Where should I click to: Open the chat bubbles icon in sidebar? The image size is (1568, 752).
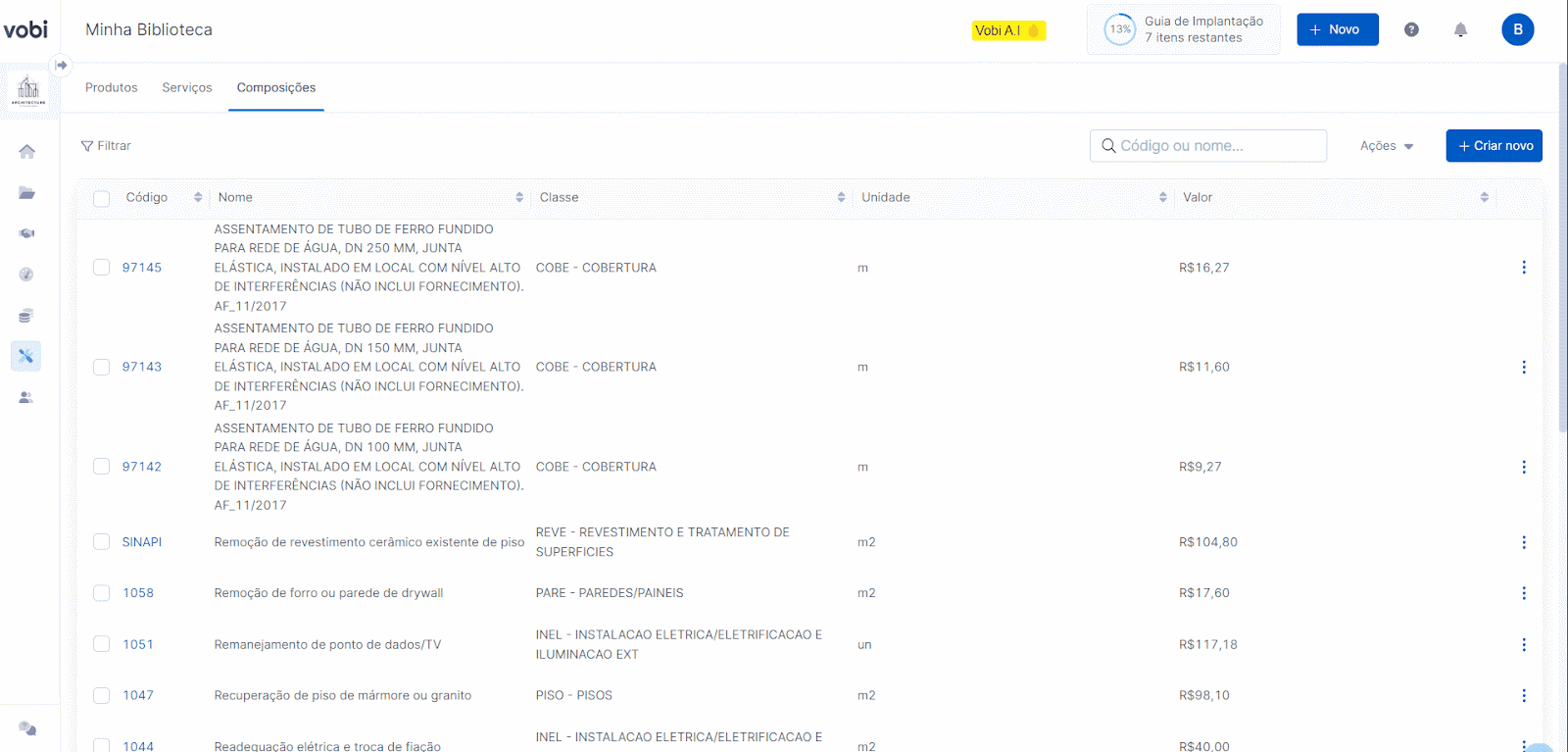(x=27, y=728)
